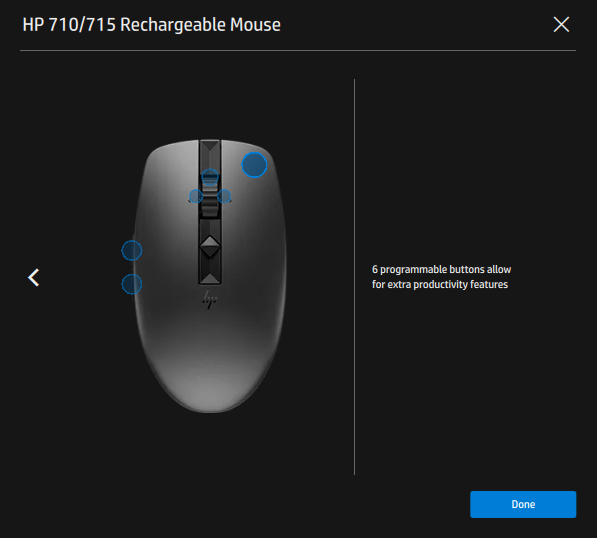
Task: Click the upper side button hotspot
Action: pyautogui.click(x=132, y=251)
